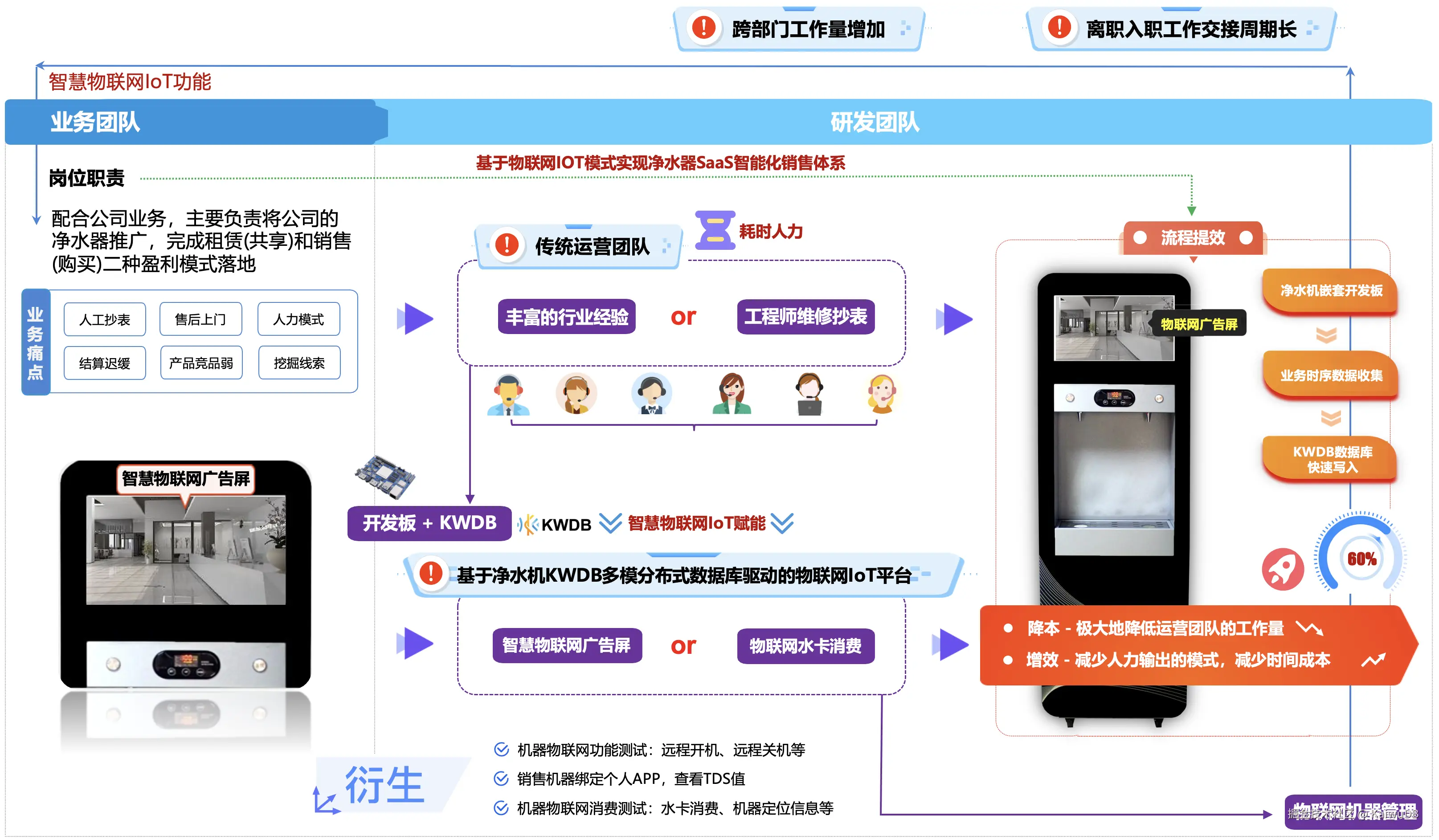Click the red alert icon on 传统运营团队
This screenshot has width=1439, height=840.
(507, 245)
